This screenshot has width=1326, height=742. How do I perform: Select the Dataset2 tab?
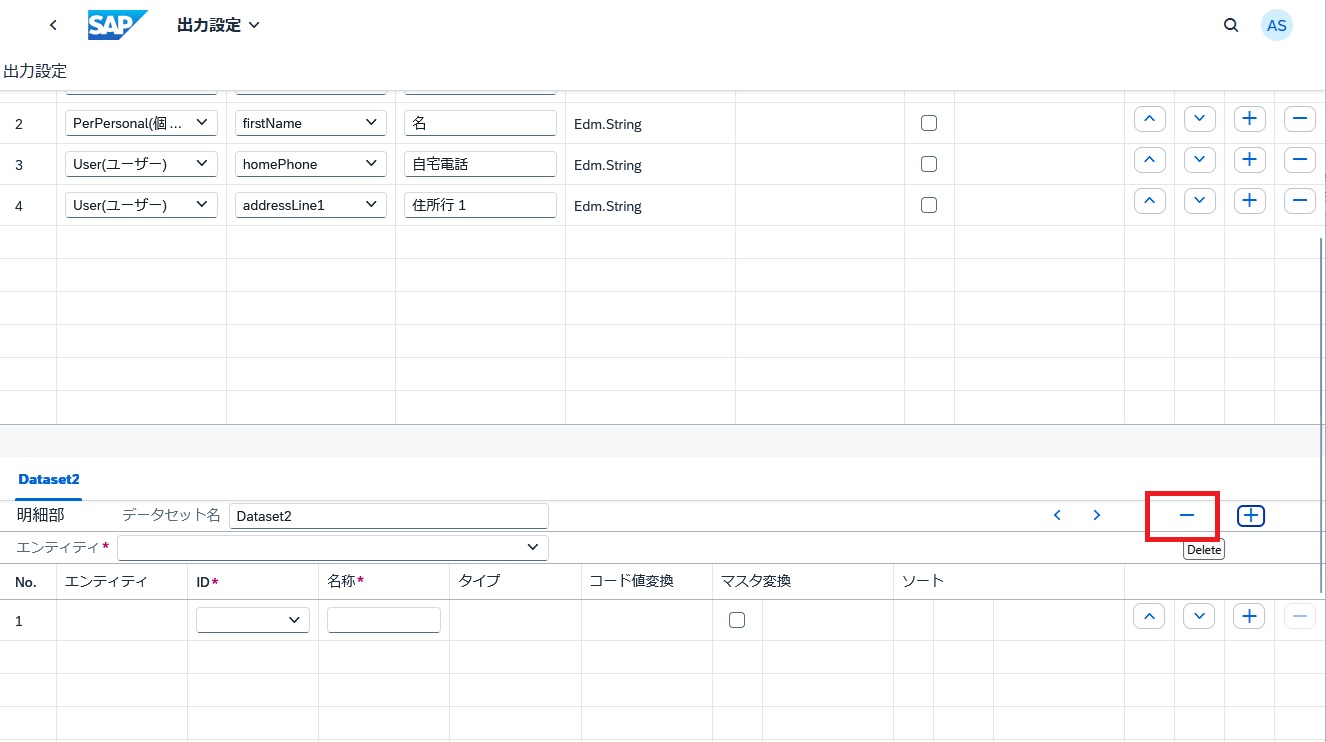click(48, 479)
